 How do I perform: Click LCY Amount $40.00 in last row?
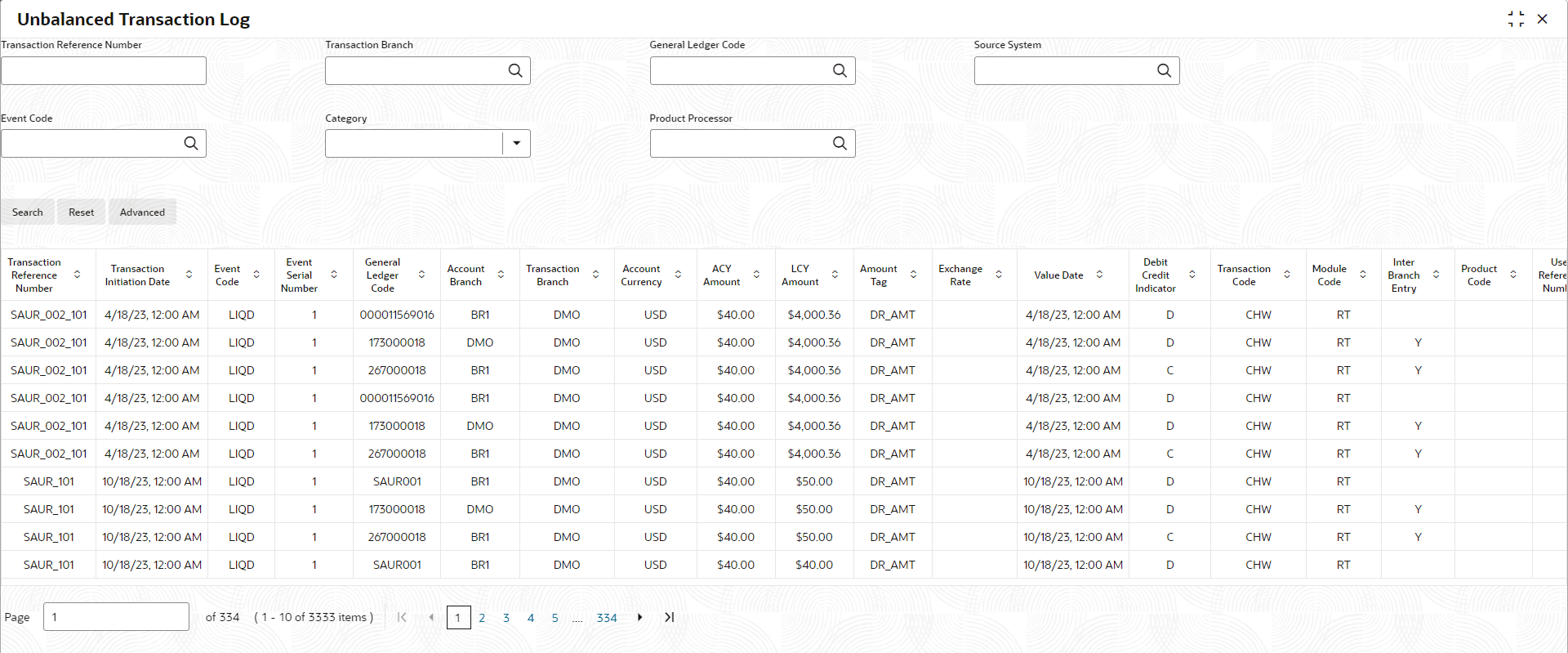pos(814,565)
